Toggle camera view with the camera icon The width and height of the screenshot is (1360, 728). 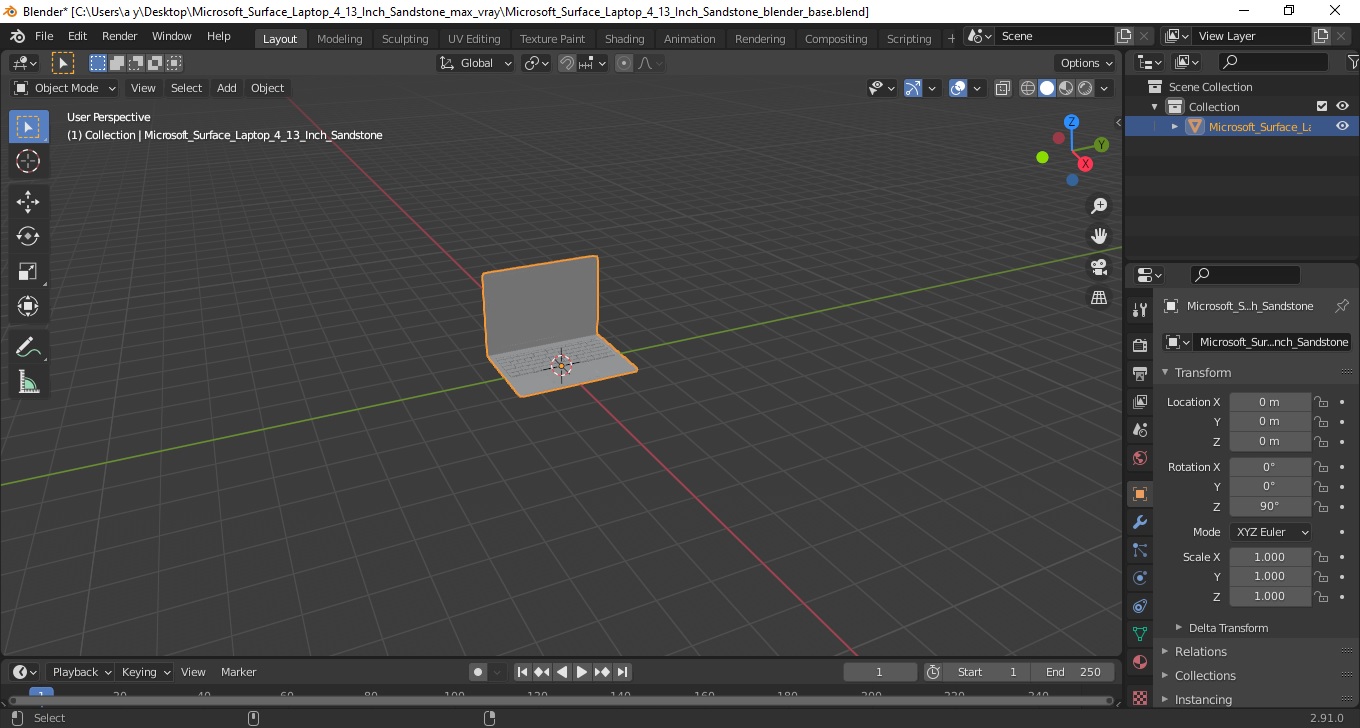[1099, 267]
